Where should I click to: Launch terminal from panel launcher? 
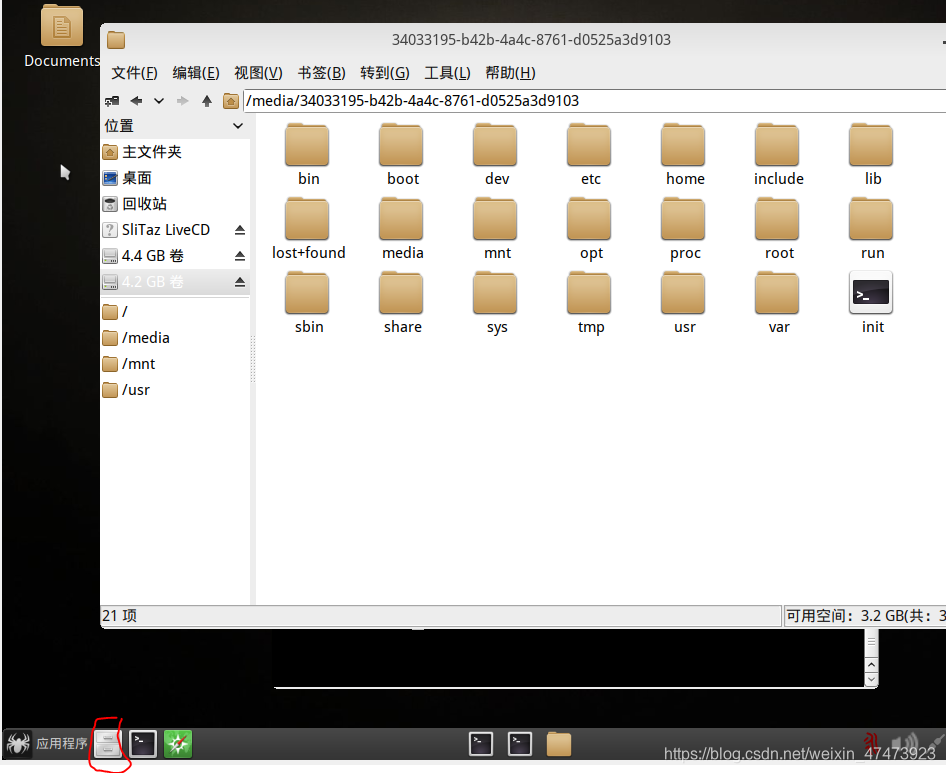(x=143, y=743)
